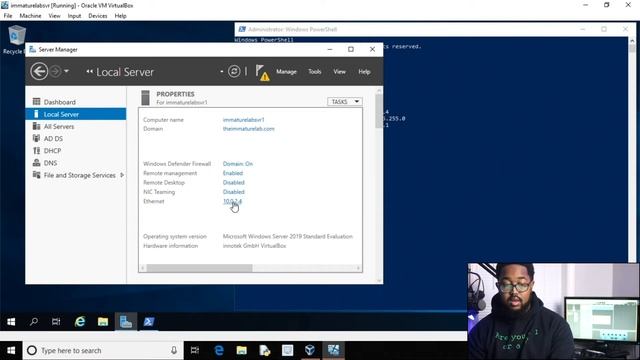Click domain link theimmaturelab.com
Viewport: 640px width, 360px height.
[249, 129]
